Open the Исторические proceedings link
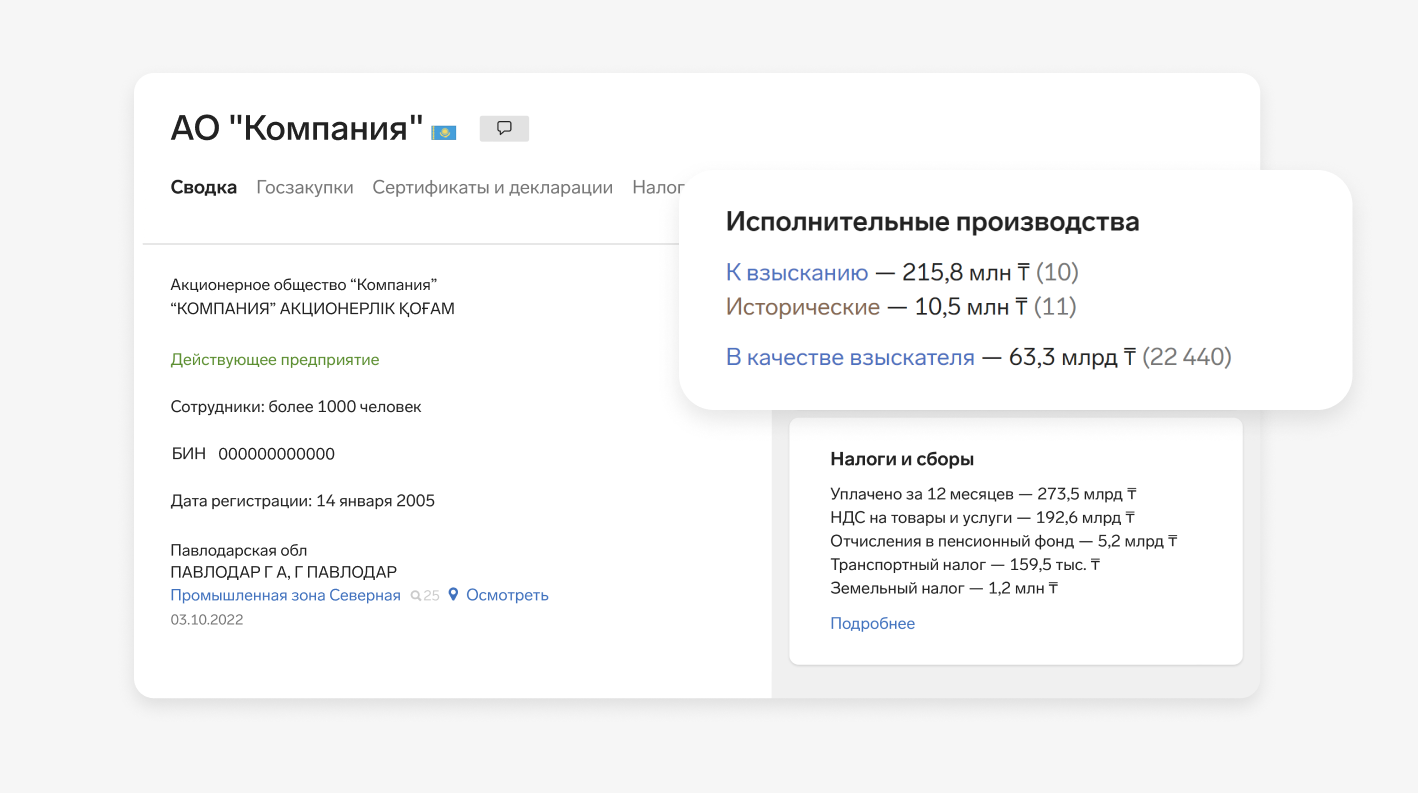 click(x=802, y=307)
